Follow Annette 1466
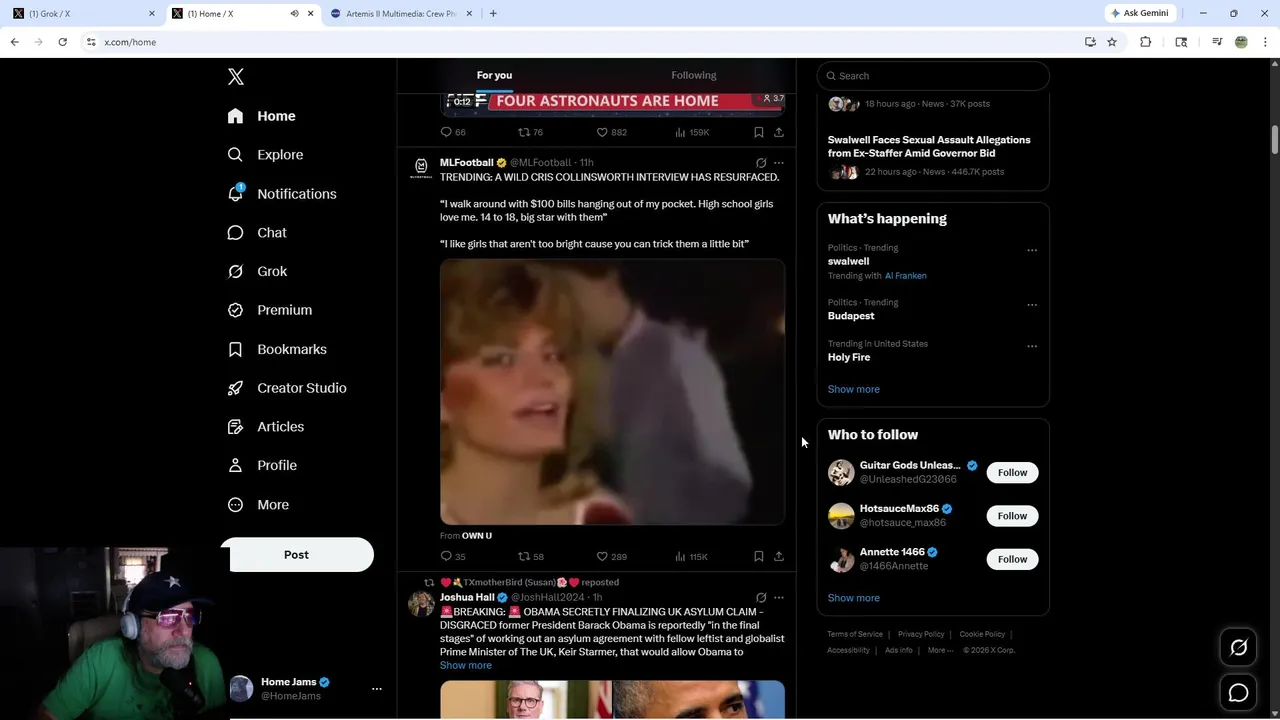This screenshot has height=720, width=1280. click(1012, 559)
